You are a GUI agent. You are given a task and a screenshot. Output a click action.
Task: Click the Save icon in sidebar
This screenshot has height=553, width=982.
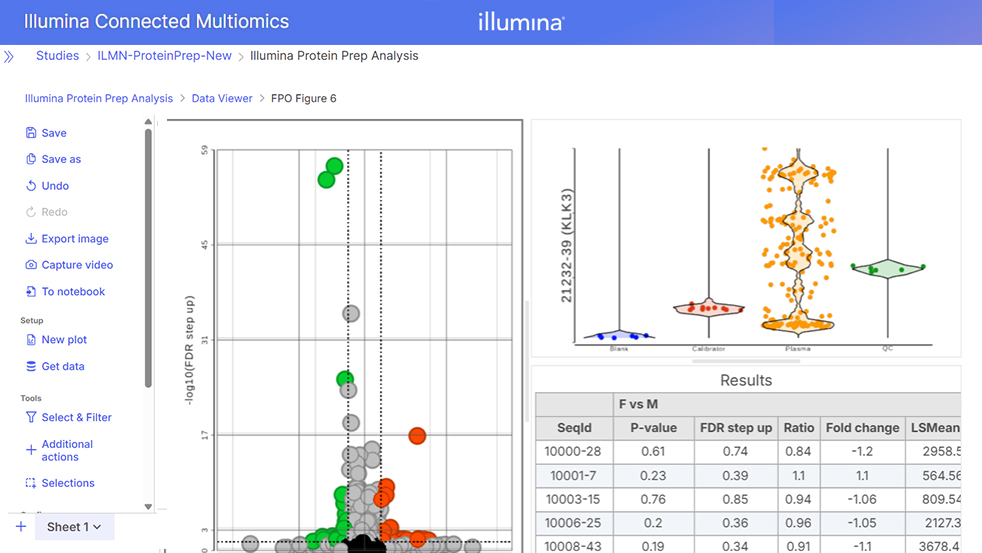point(31,133)
